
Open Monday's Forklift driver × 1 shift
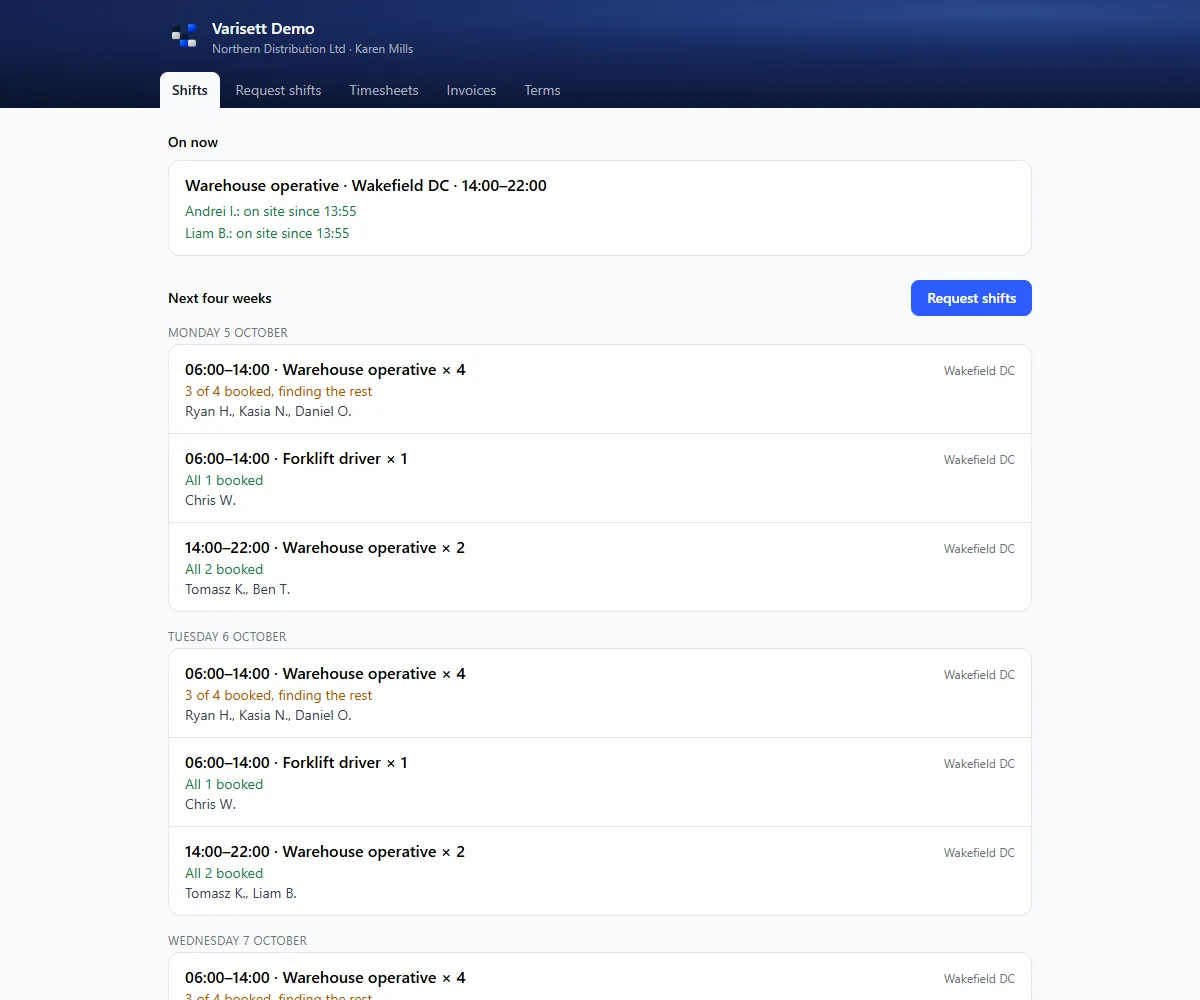(x=600, y=478)
